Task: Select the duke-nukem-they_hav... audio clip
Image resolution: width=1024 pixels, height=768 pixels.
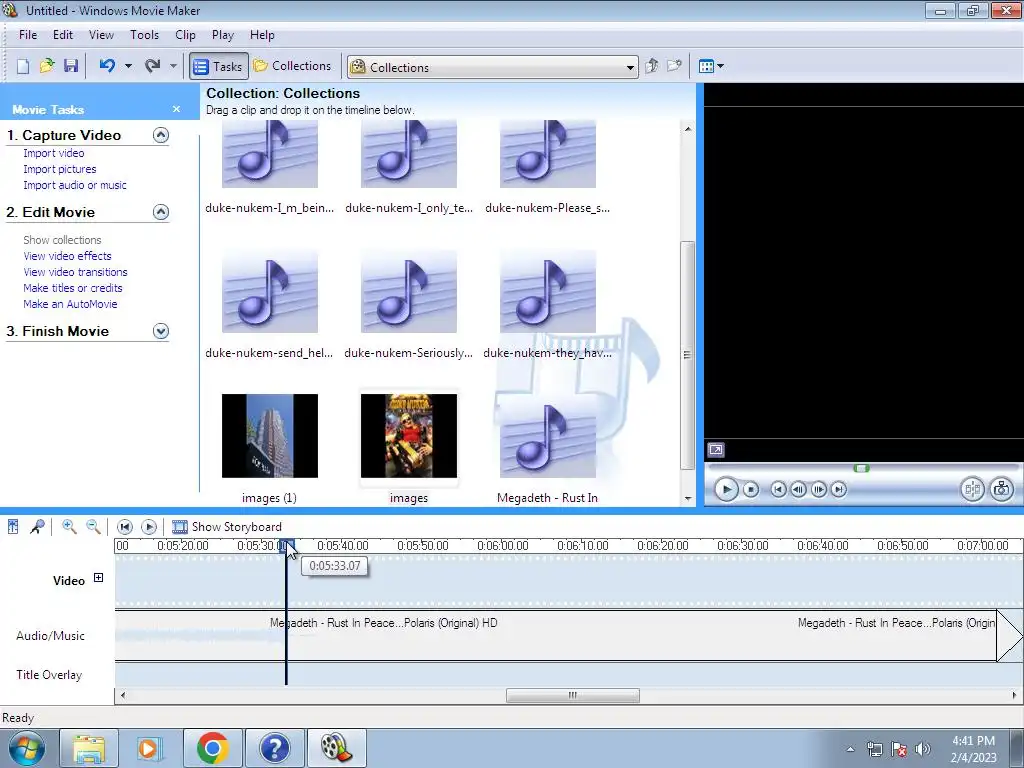Action: tap(548, 291)
